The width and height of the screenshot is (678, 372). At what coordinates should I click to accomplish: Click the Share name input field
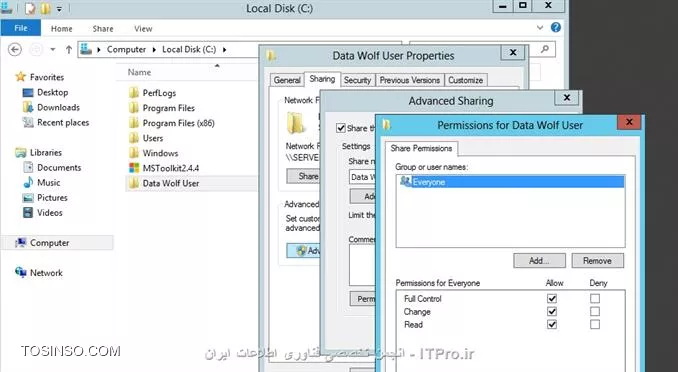coord(362,177)
